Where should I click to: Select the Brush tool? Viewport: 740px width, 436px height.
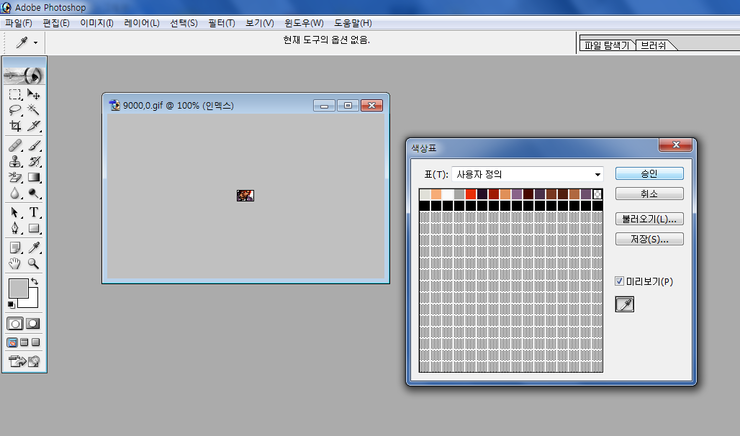[33, 145]
